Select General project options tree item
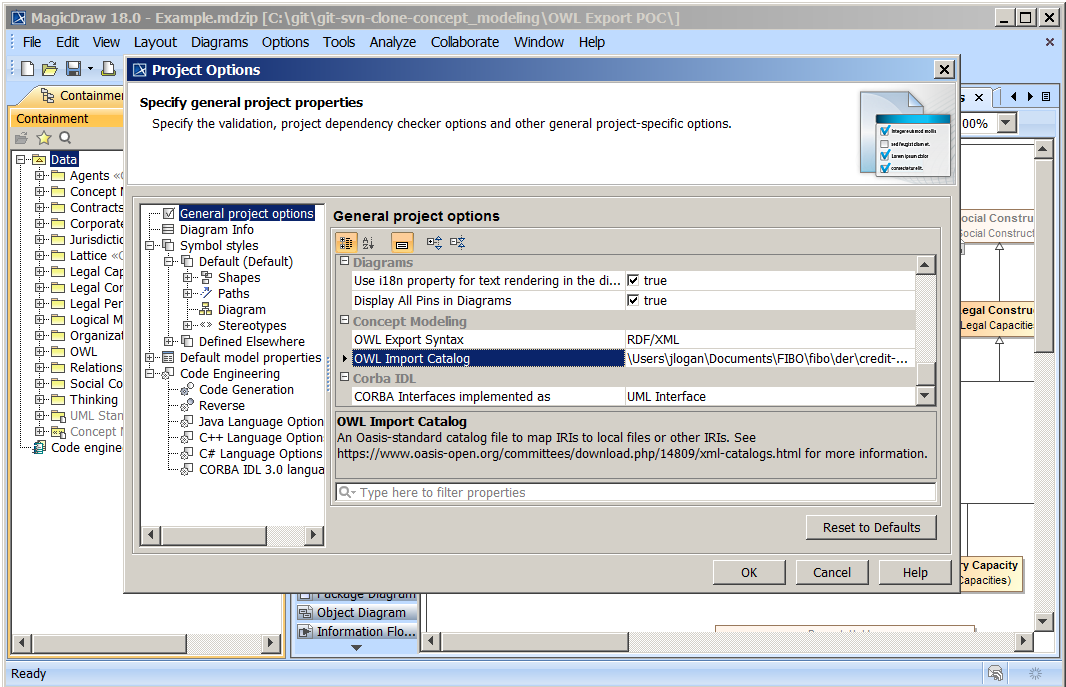 247,213
